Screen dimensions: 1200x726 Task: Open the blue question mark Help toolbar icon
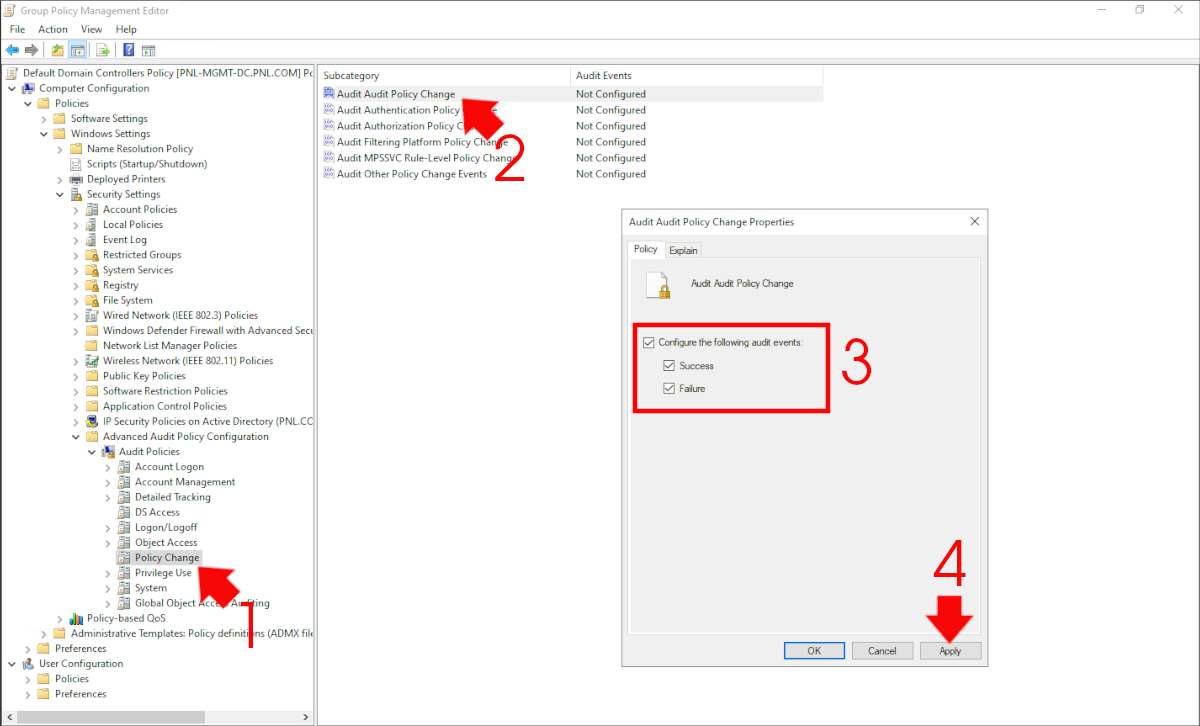click(129, 50)
